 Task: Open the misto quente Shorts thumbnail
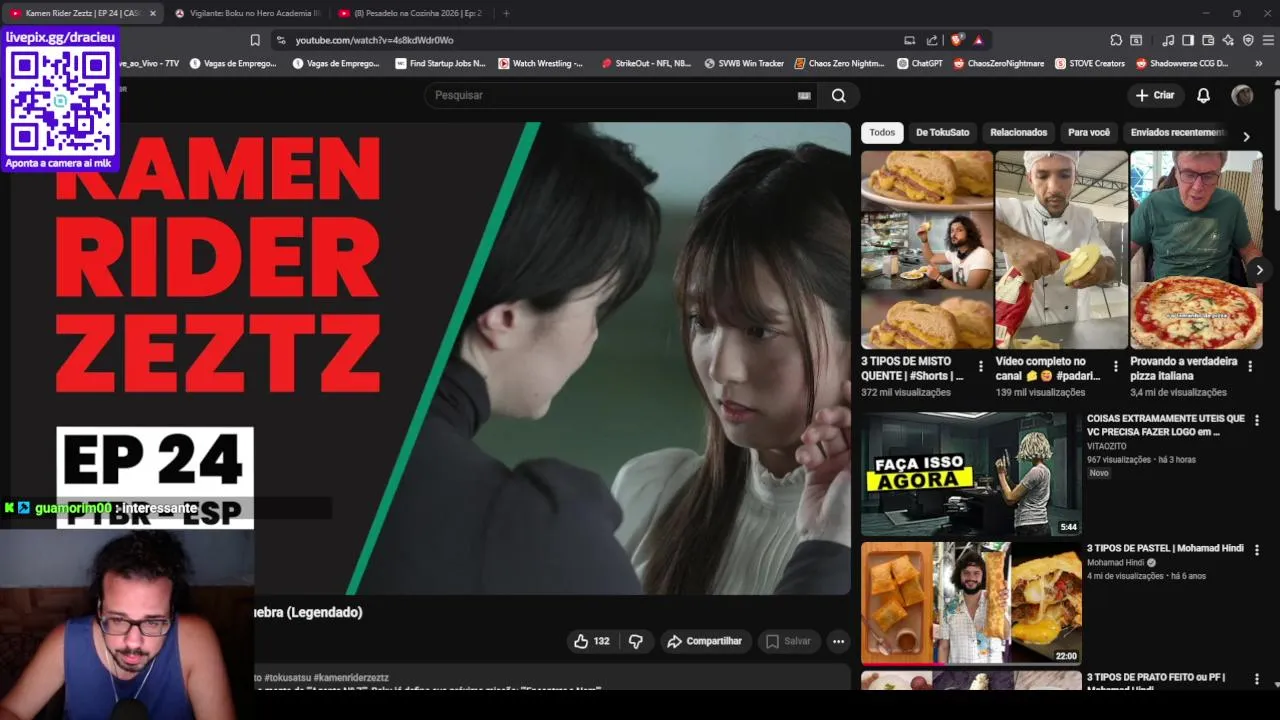pyautogui.click(x=927, y=249)
